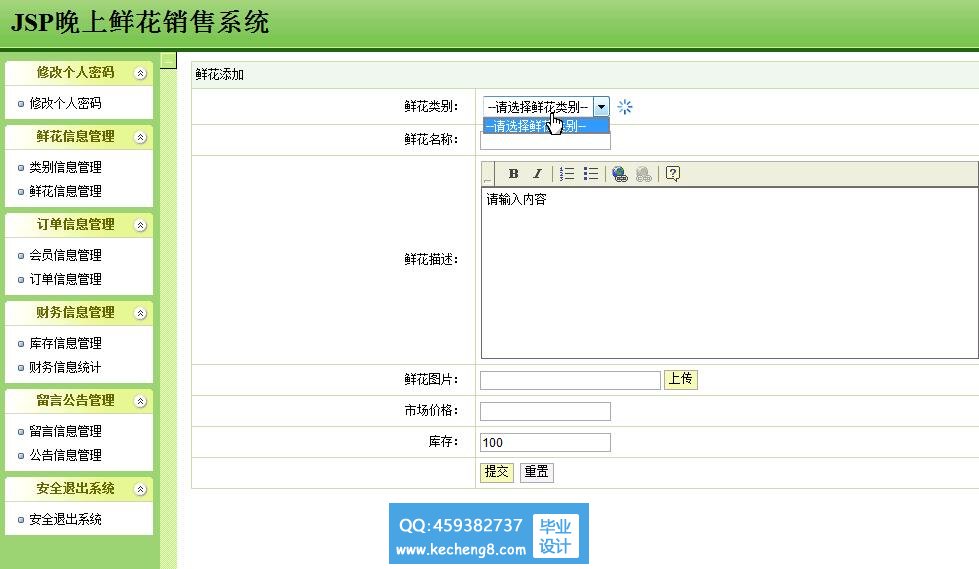
Task: Click the 安全退出系统 logout link
Action: (x=65, y=520)
